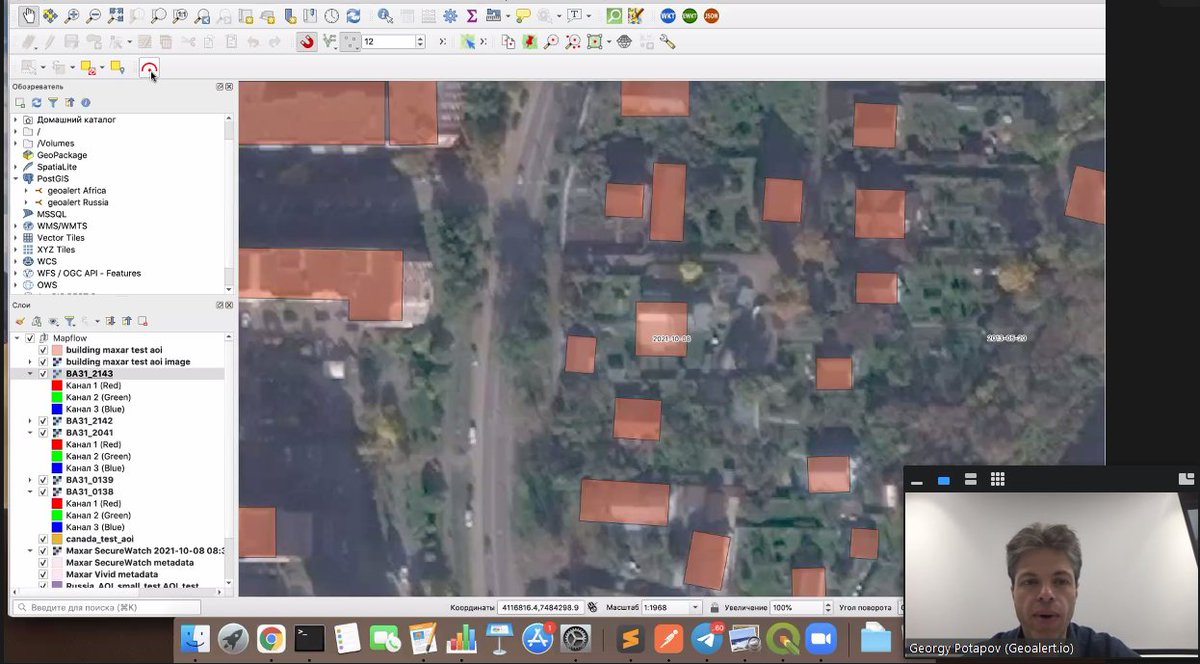Click the Map Tips speech bubble icon
This screenshot has width=1200, height=664.
(x=523, y=16)
